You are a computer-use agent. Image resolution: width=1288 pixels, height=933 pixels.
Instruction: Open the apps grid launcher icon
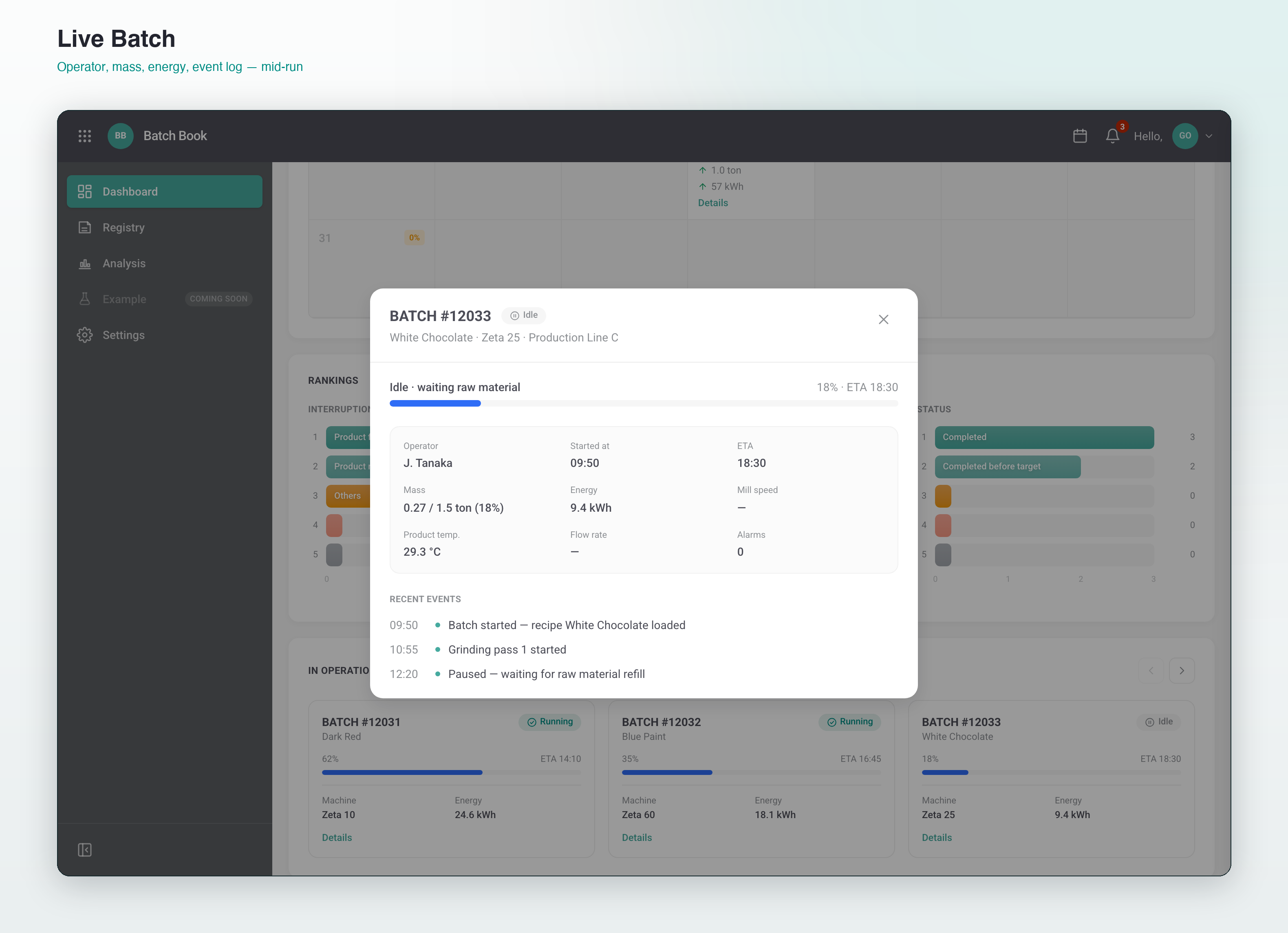85,136
